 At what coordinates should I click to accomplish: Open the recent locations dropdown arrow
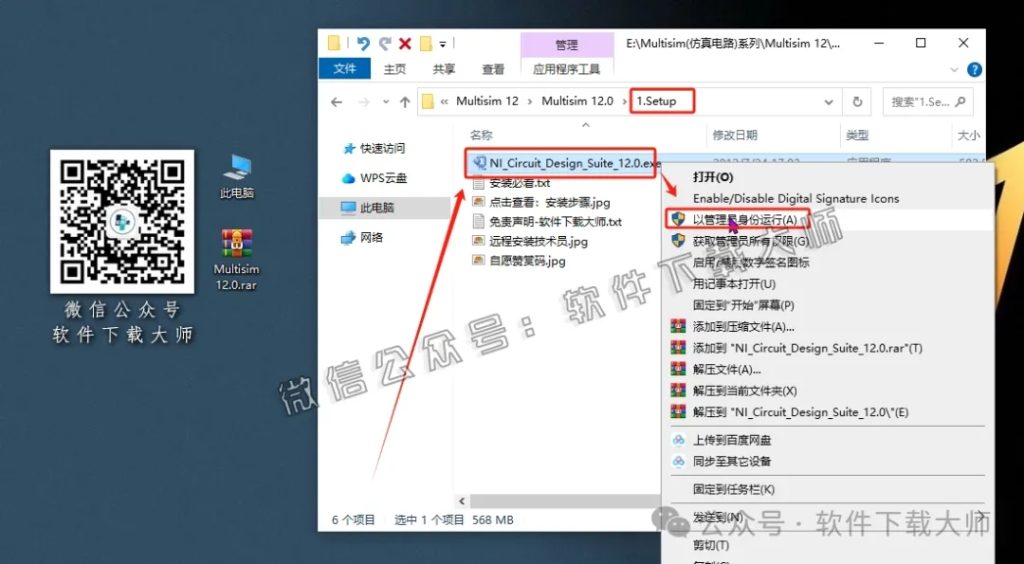coord(386,102)
